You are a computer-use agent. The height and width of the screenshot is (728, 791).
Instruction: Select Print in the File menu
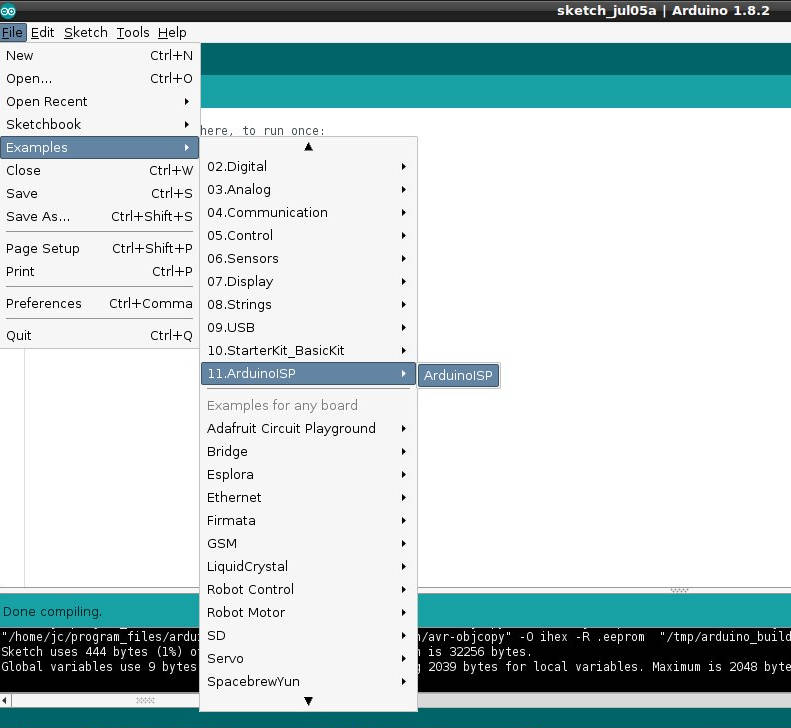tap(99, 271)
